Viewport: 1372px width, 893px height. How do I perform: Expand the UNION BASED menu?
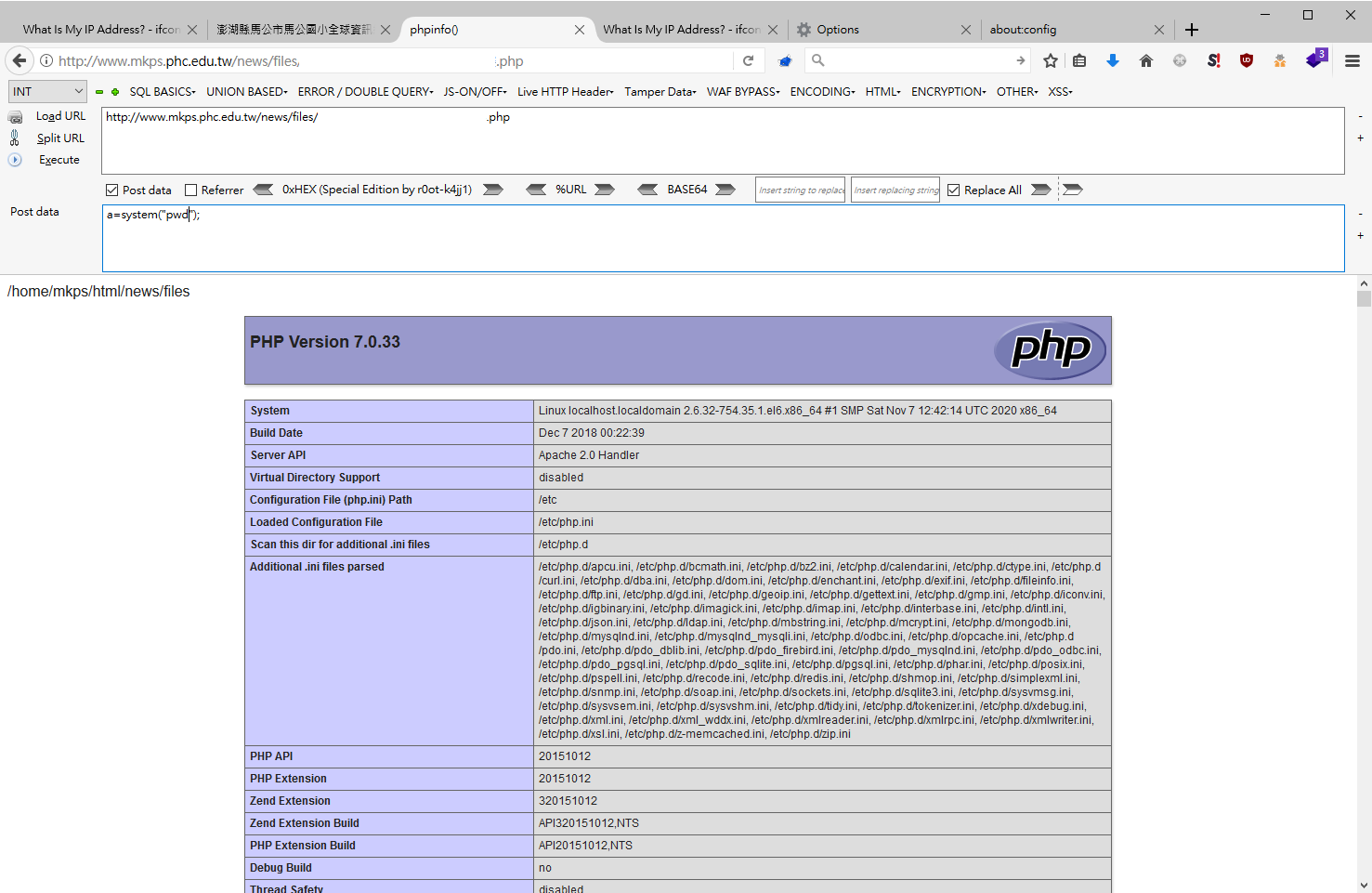[247, 92]
